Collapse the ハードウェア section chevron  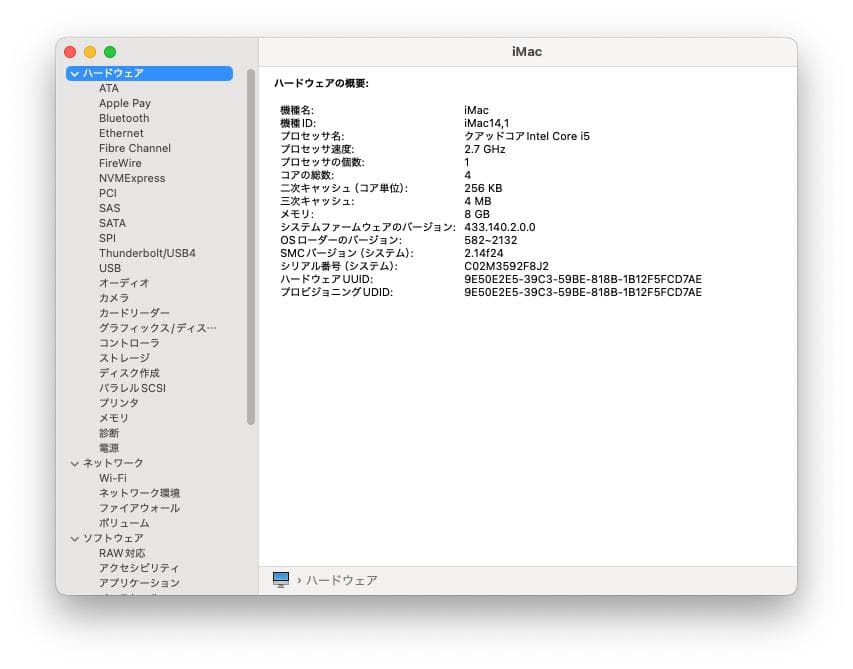point(75,73)
